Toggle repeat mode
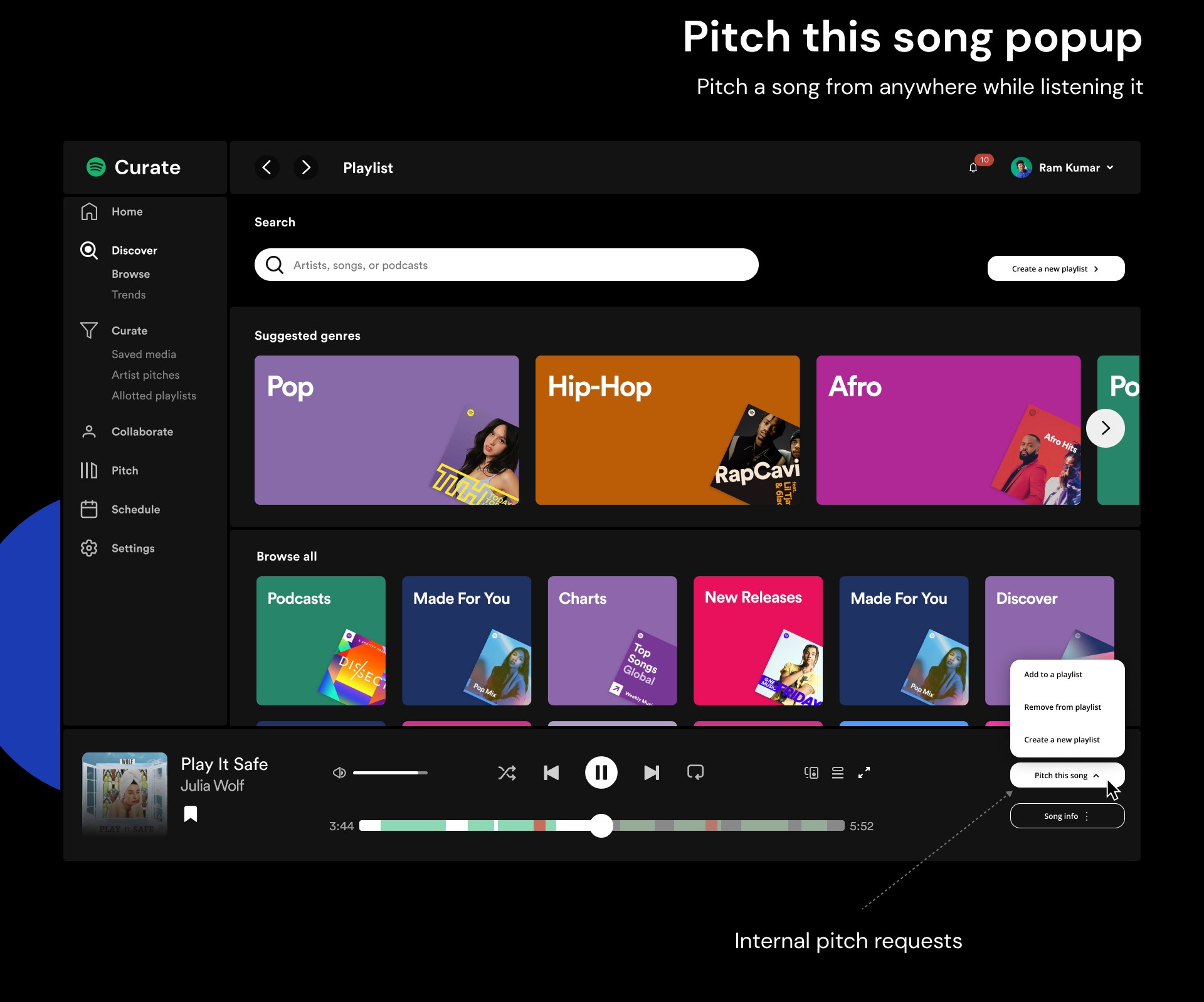 pyautogui.click(x=695, y=773)
